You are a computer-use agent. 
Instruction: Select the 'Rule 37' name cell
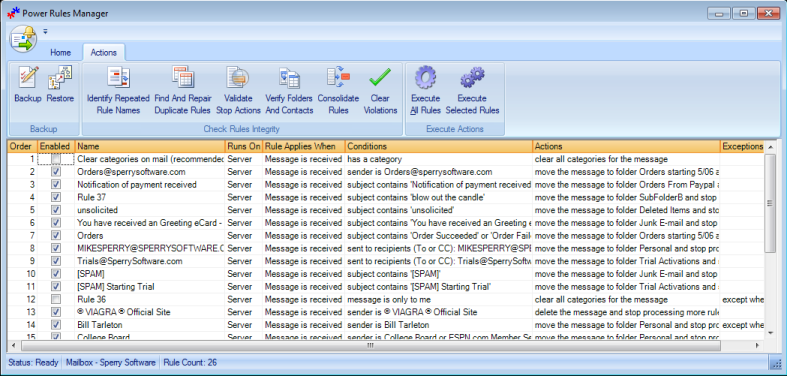[150, 197]
